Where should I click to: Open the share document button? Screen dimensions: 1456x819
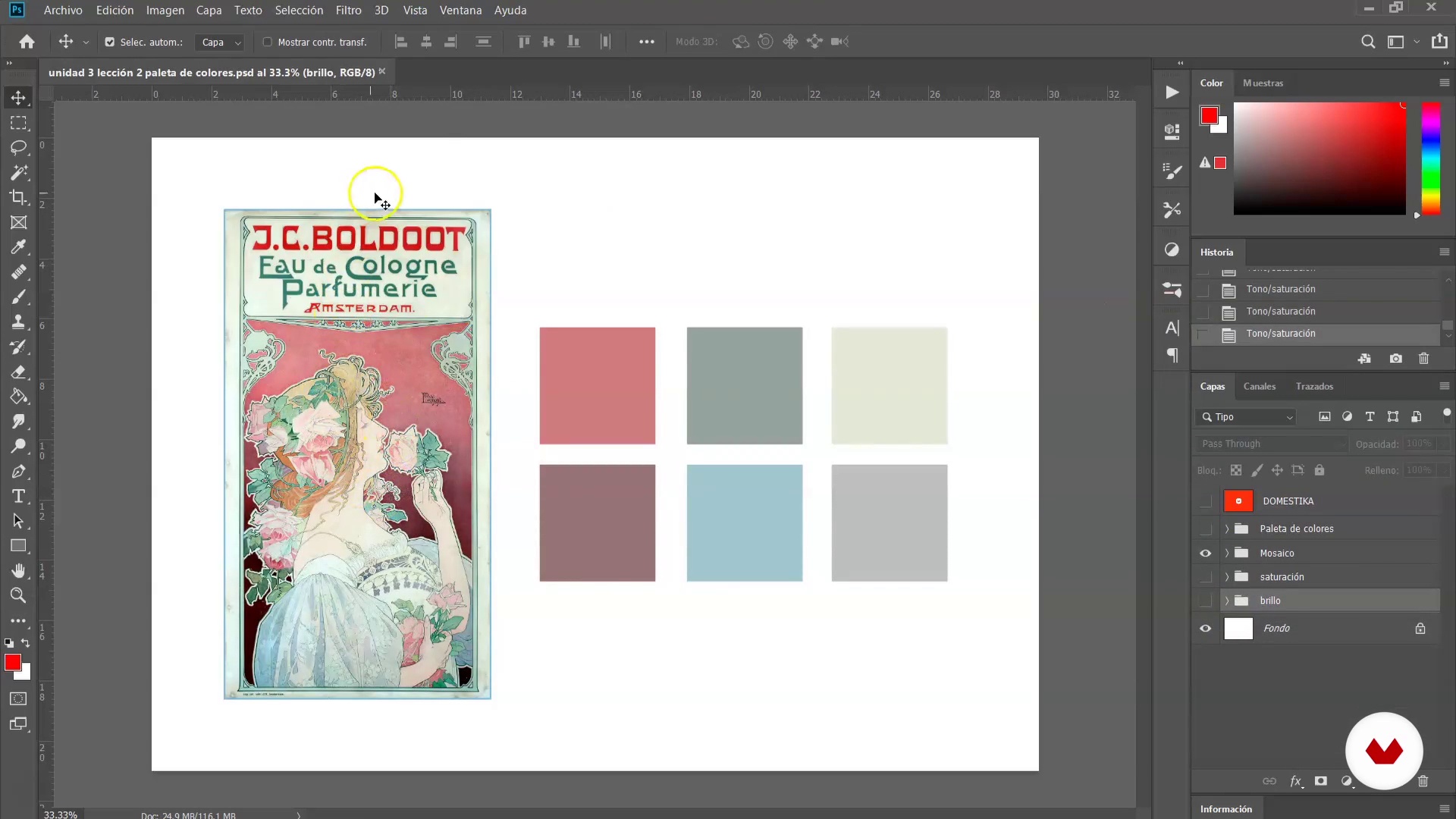(x=1439, y=42)
